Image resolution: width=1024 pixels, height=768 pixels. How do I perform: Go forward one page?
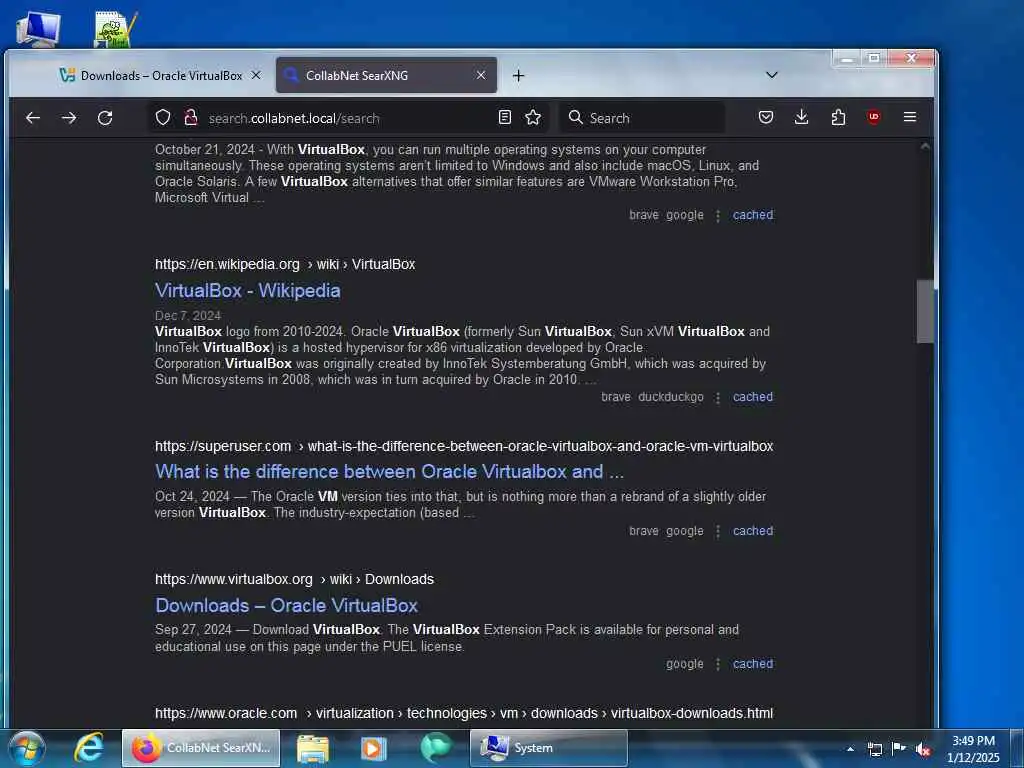tap(69, 118)
